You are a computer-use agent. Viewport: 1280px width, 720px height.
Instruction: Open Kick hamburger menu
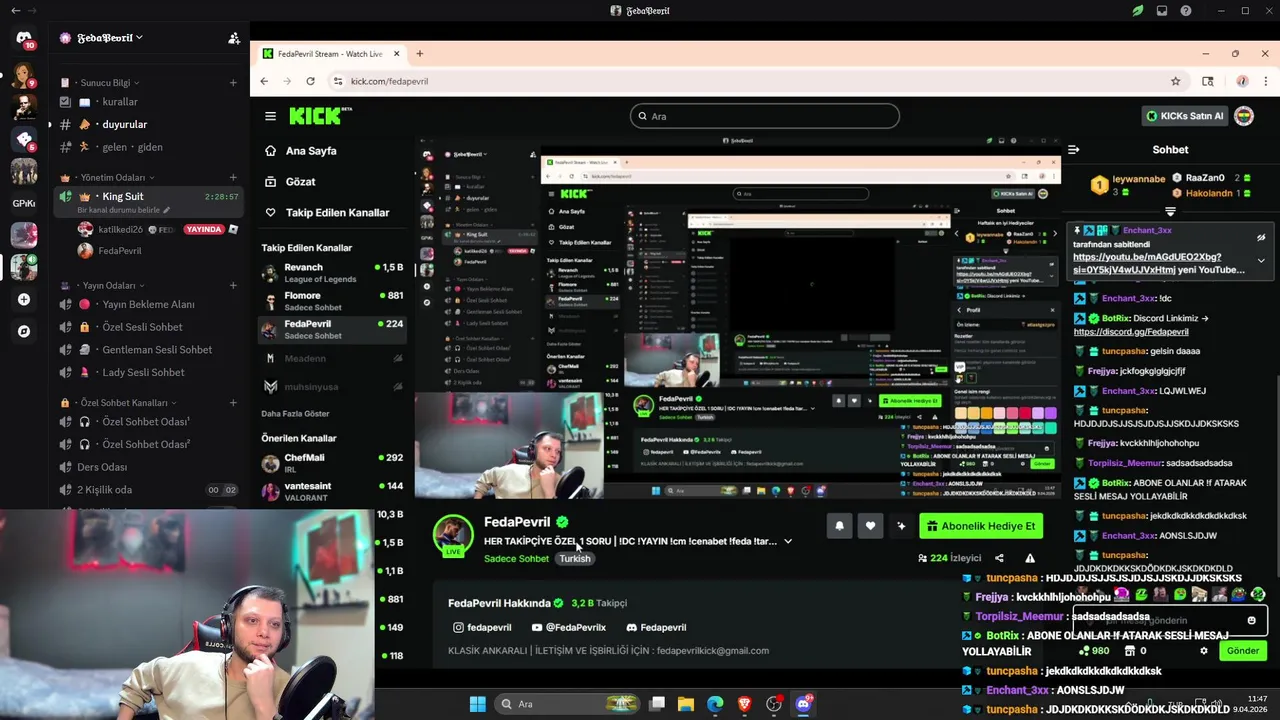tap(270, 116)
